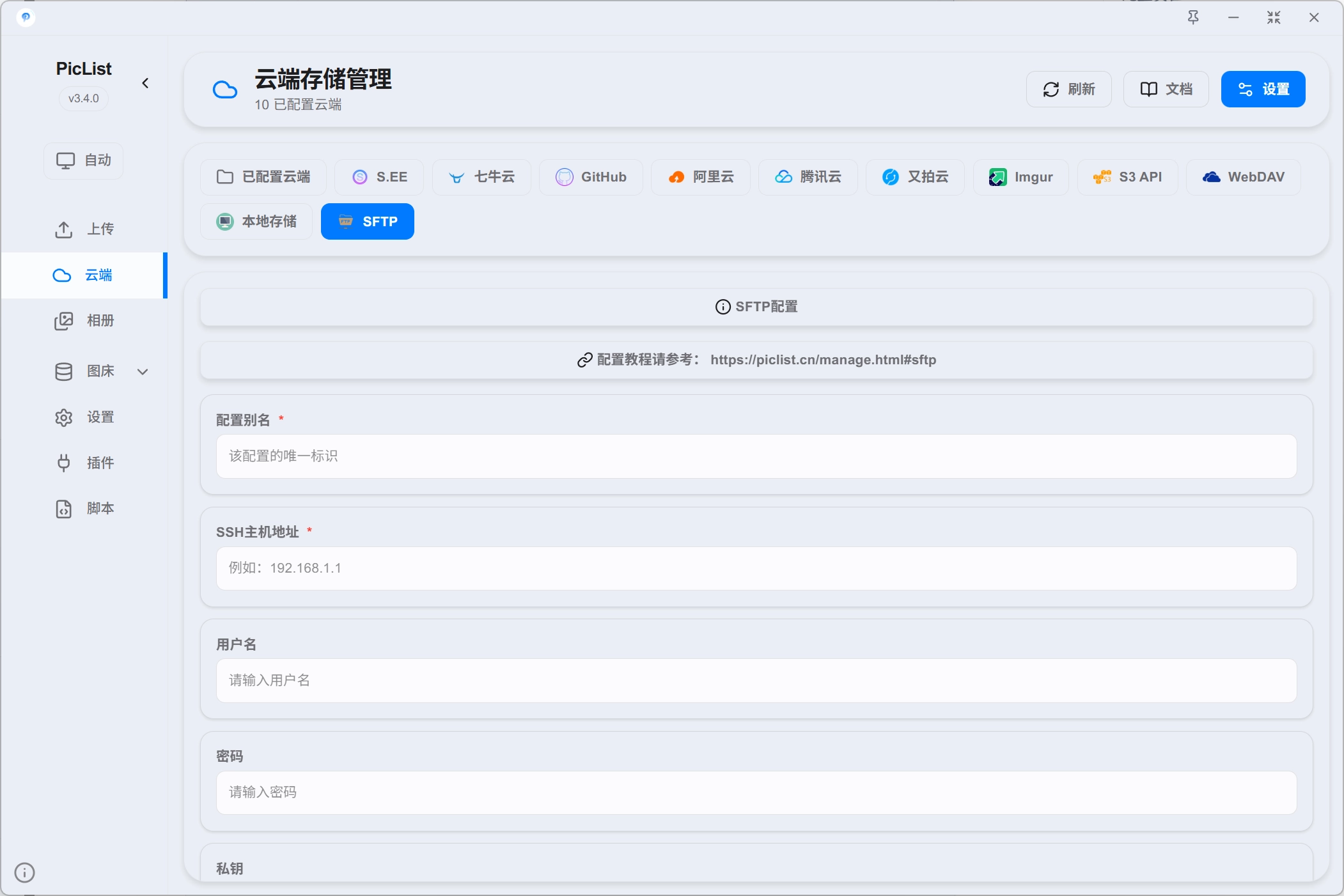Click the refresh icon in 刷新 button

click(x=1051, y=89)
